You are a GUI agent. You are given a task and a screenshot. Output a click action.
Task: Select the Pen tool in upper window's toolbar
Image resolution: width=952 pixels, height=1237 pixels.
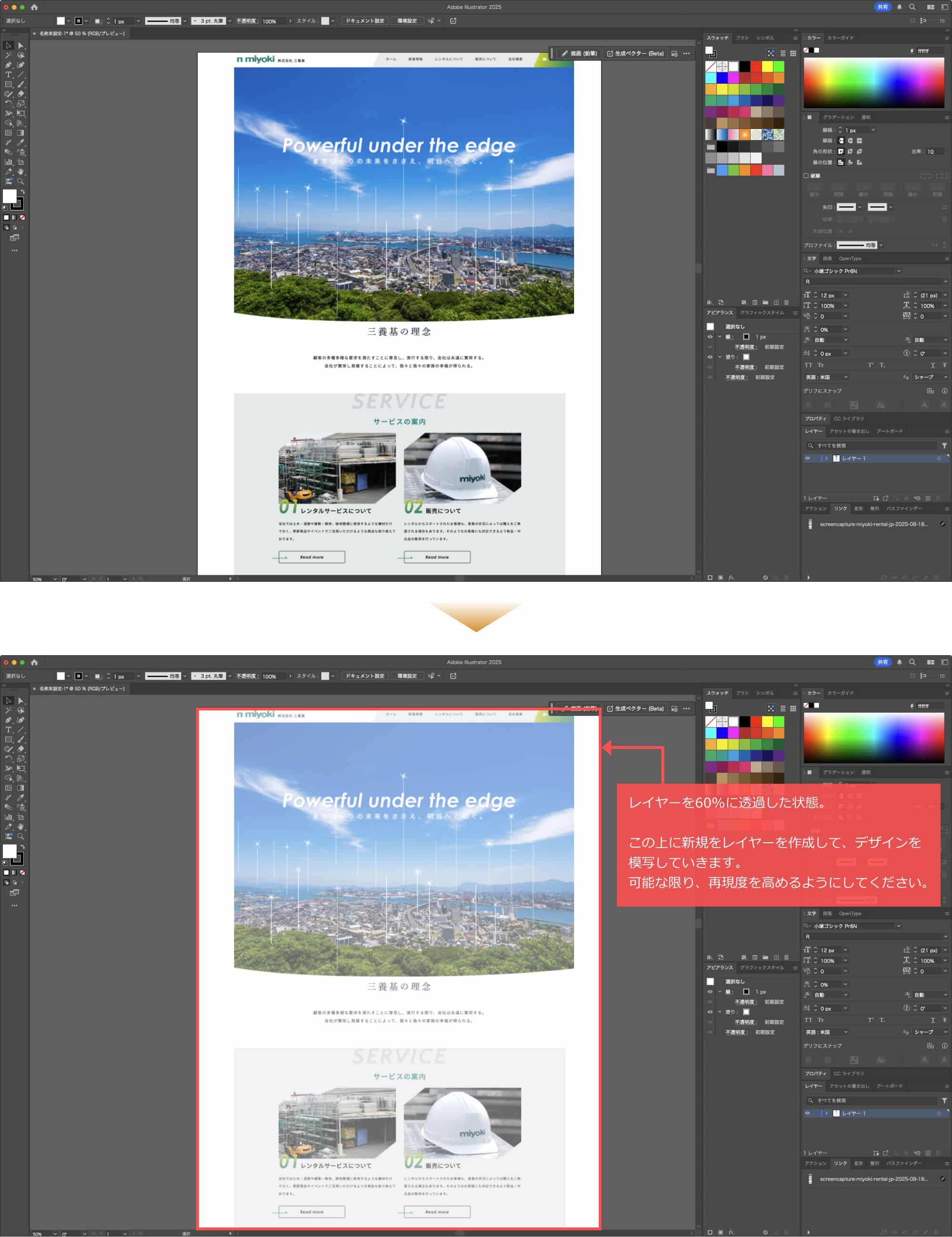point(9,65)
